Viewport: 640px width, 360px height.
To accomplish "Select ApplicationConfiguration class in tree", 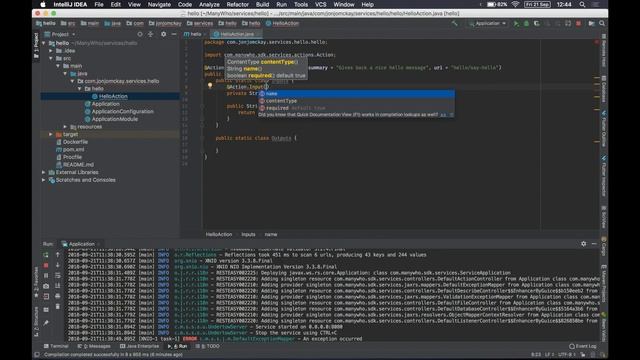I will pos(122,111).
